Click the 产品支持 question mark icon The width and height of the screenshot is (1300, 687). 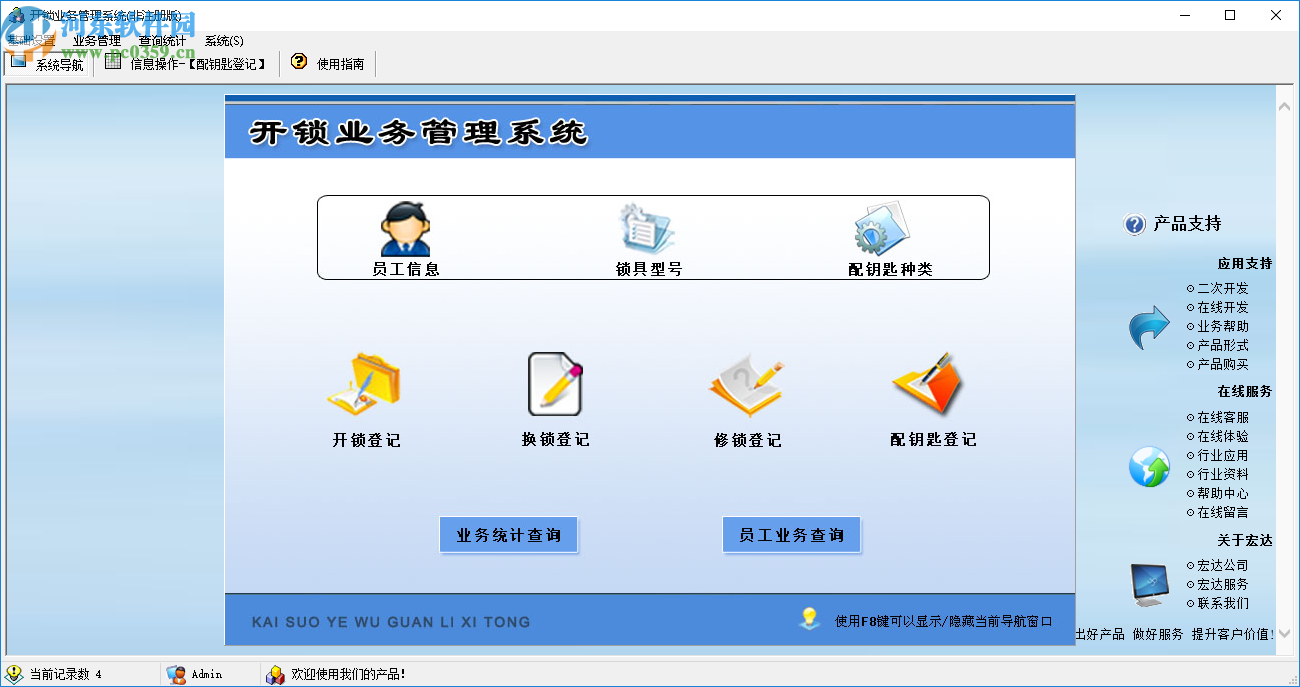[1133, 224]
